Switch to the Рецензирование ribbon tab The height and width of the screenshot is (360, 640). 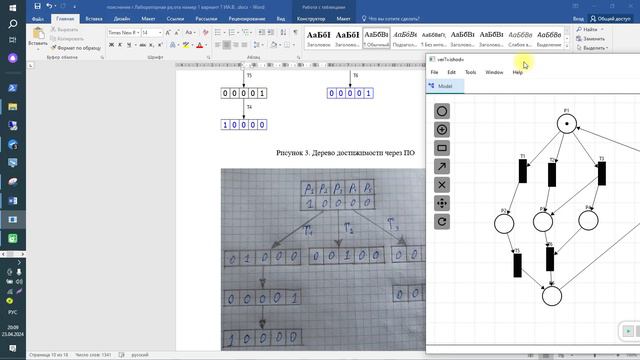pyautogui.click(x=247, y=19)
